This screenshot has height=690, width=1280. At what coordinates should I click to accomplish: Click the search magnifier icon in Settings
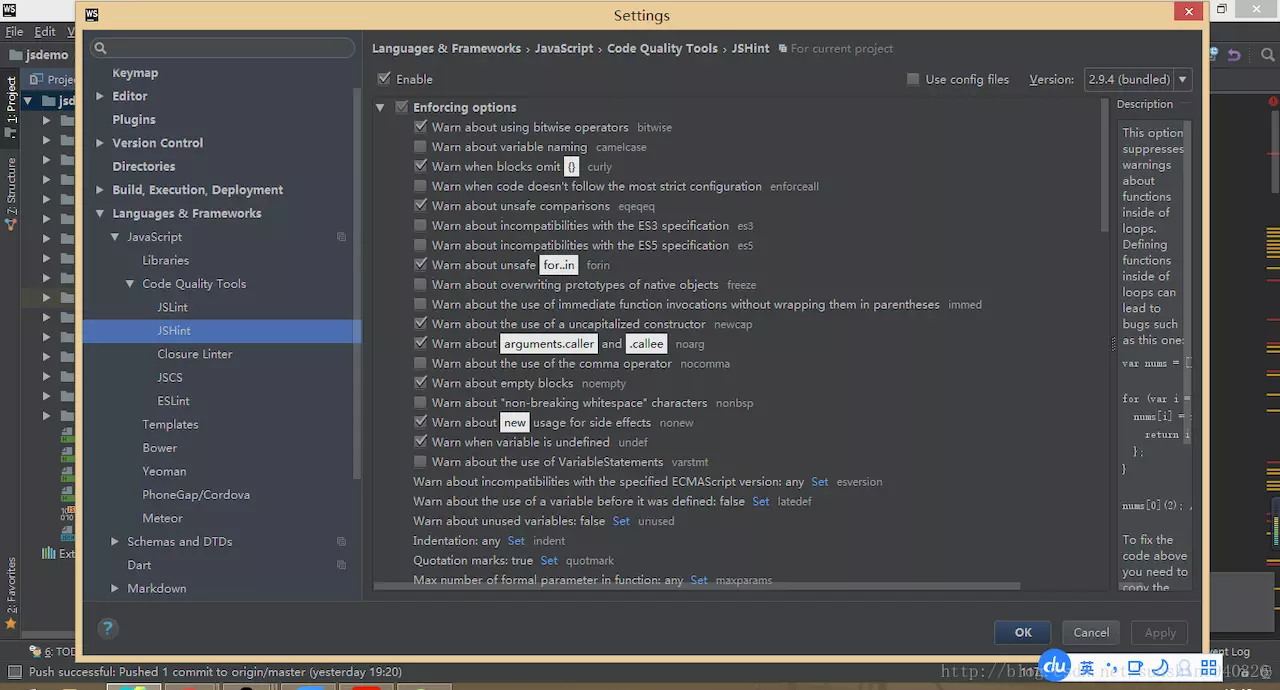100,48
